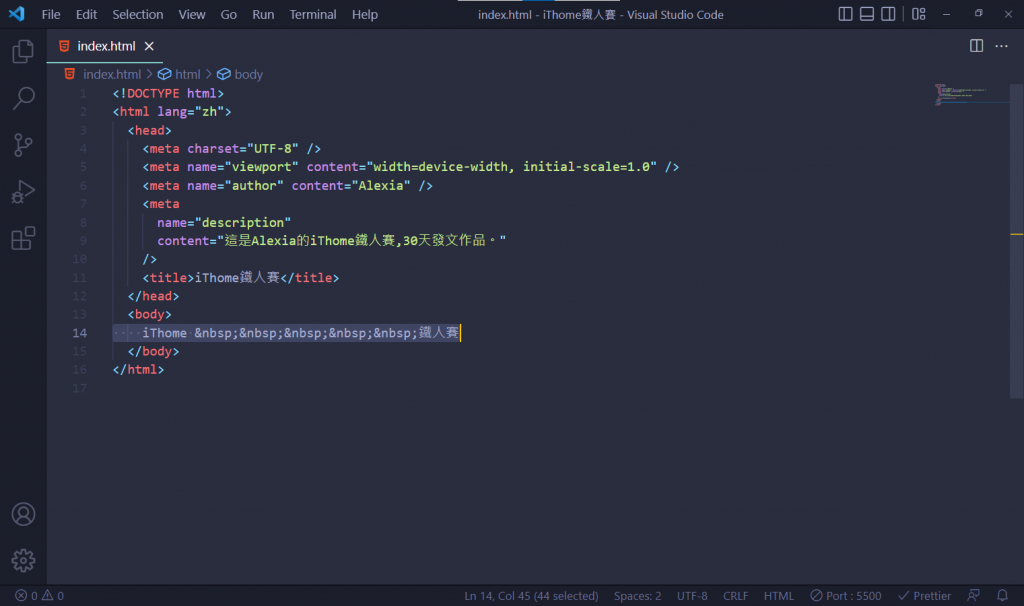
Task: Open the Go menu
Action: pyautogui.click(x=229, y=14)
